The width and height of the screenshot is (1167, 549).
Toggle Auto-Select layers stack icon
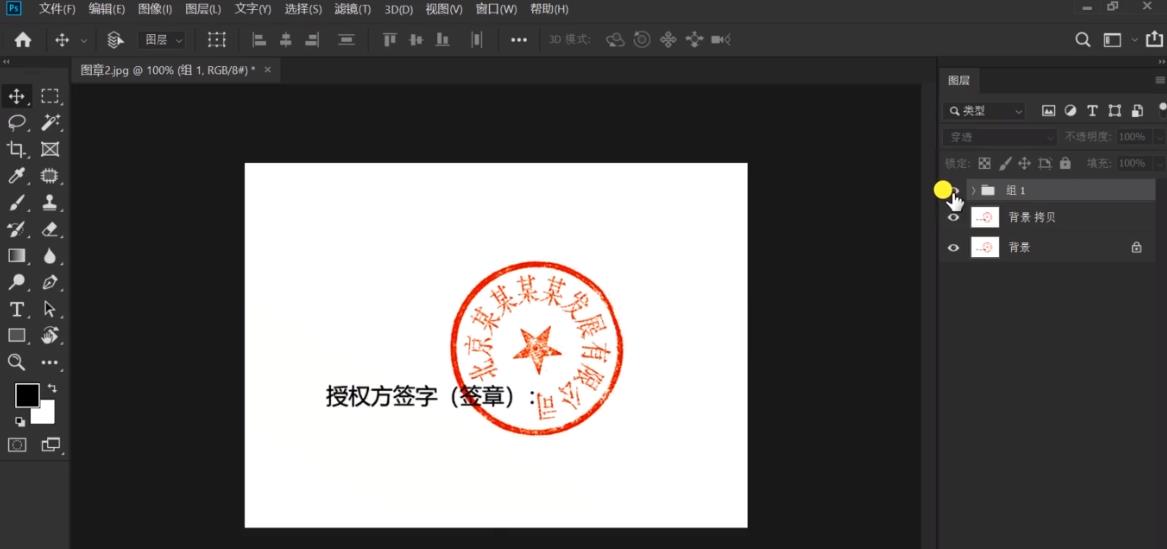click(115, 40)
